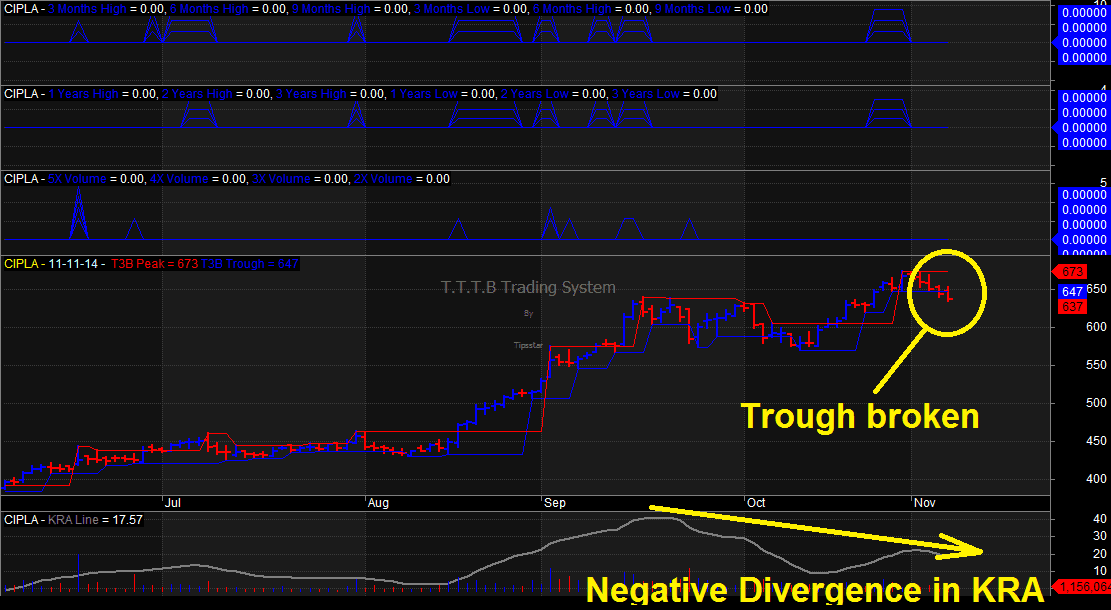Image resolution: width=1111 pixels, height=610 pixels.
Task: Click the "3 Months Low" indicator label
Action: (x=451, y=9)
